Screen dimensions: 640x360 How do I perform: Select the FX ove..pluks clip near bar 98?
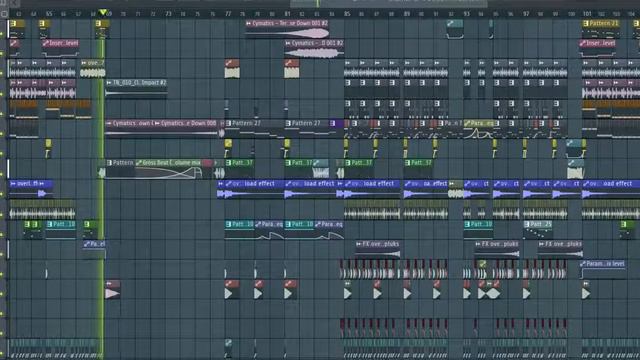(x=560, y=249)
